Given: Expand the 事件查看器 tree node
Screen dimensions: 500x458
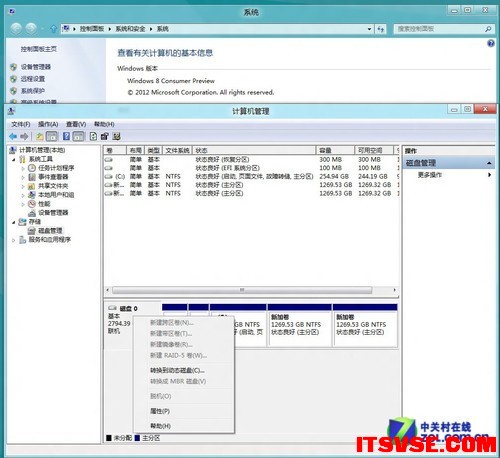Looking at the screenshot, I should 23,177.
